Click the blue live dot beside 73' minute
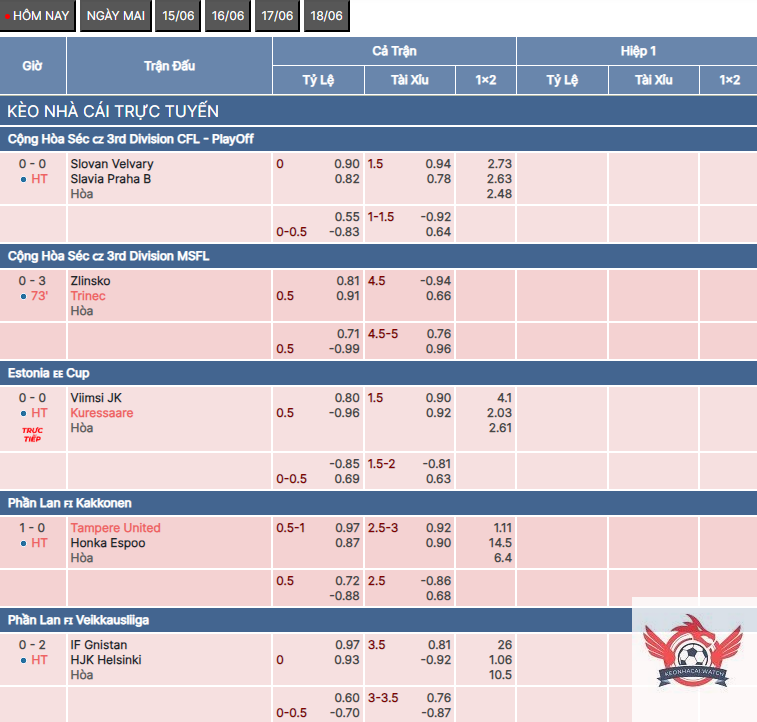The height and width of the screenshot is (722, 757). tap(23, 297)
